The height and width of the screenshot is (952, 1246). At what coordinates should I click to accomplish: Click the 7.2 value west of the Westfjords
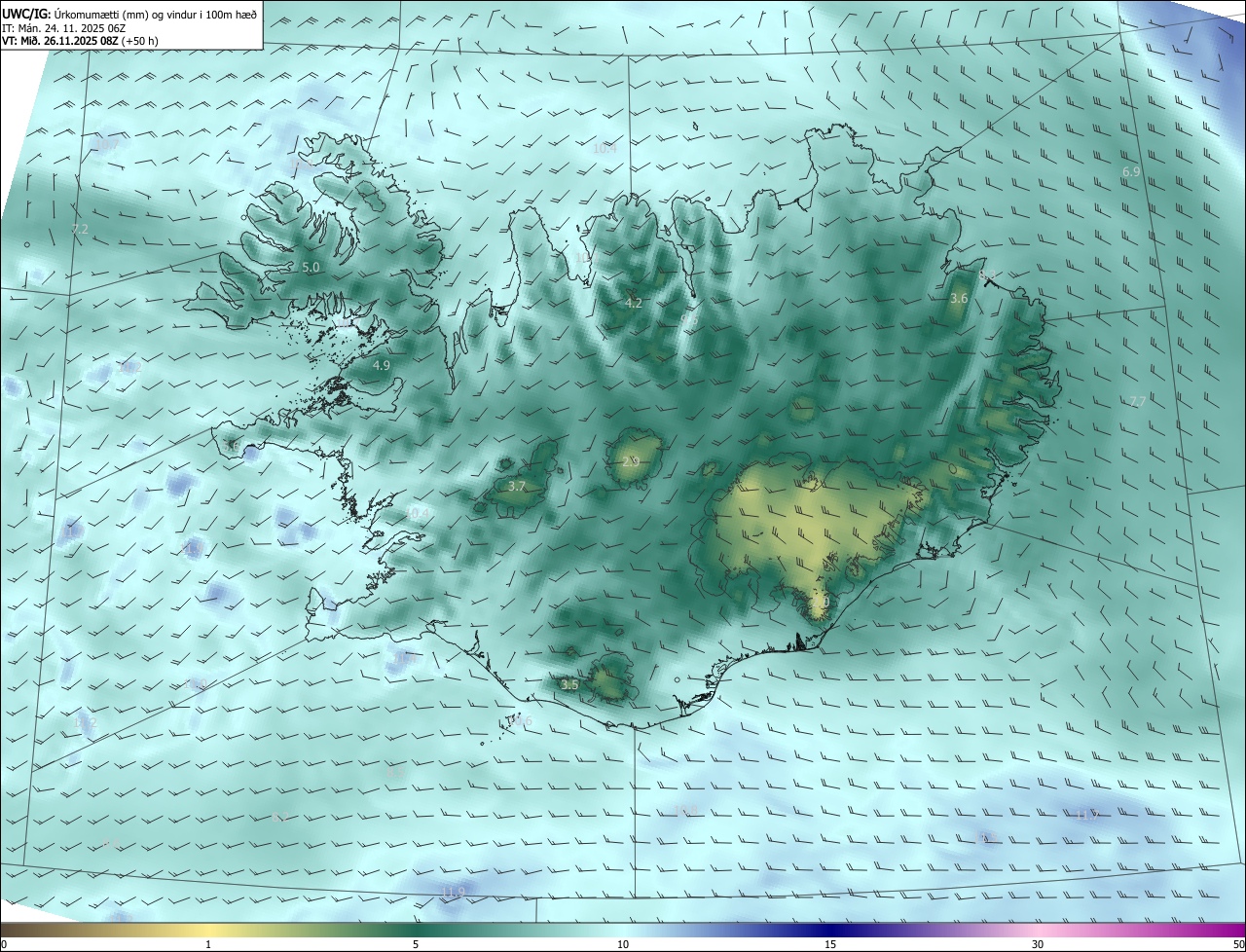coord(80,229)
